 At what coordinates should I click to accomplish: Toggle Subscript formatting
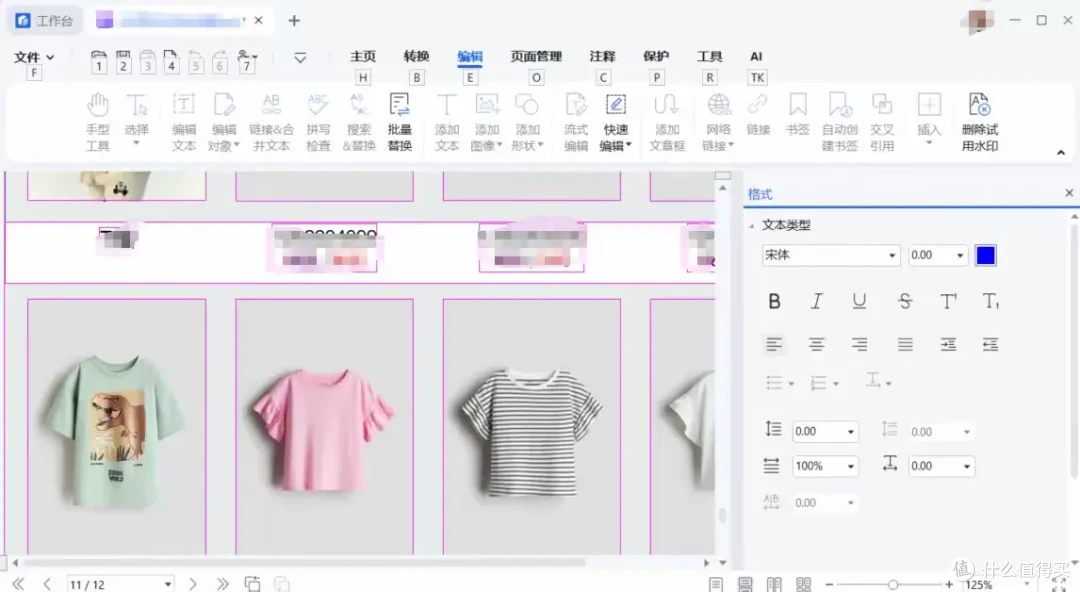click(x=990, y=301)
